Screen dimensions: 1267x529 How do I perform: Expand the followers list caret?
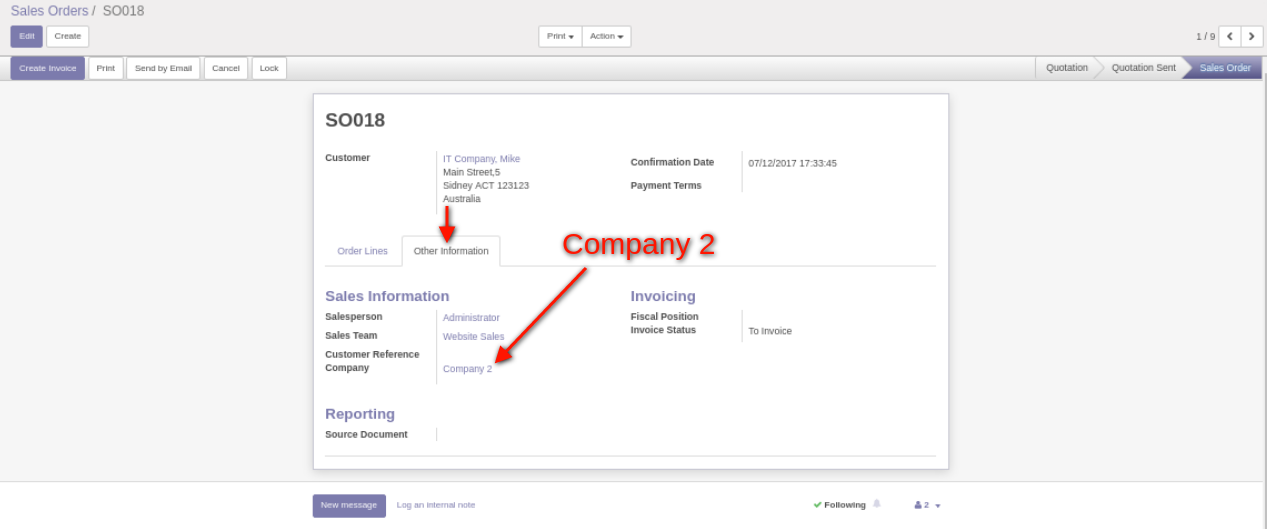click(x=938, y=506)
